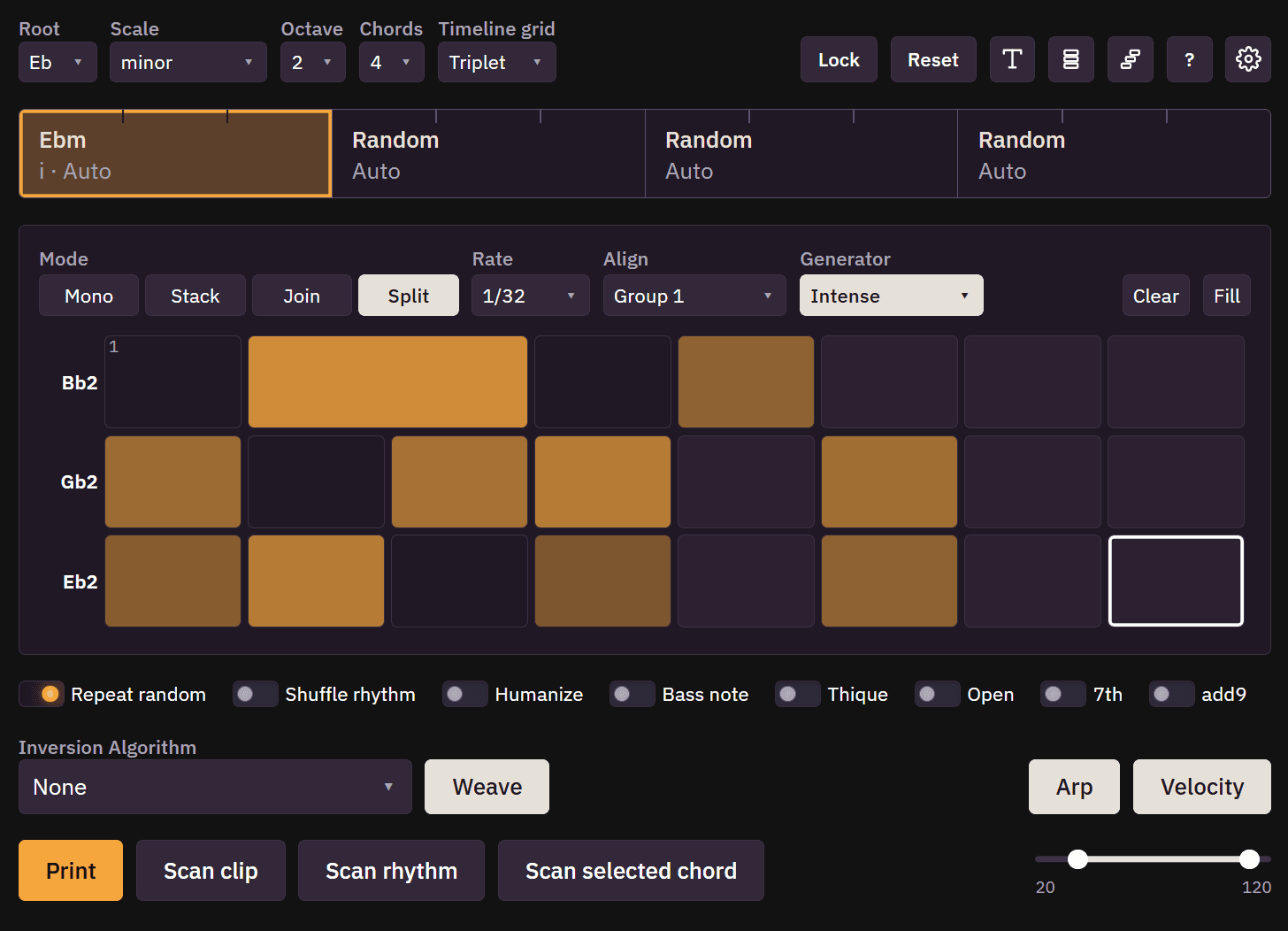Click the velocity range lower slider handle
This screenshot has width=1288, height=931.
(1077, 858)
